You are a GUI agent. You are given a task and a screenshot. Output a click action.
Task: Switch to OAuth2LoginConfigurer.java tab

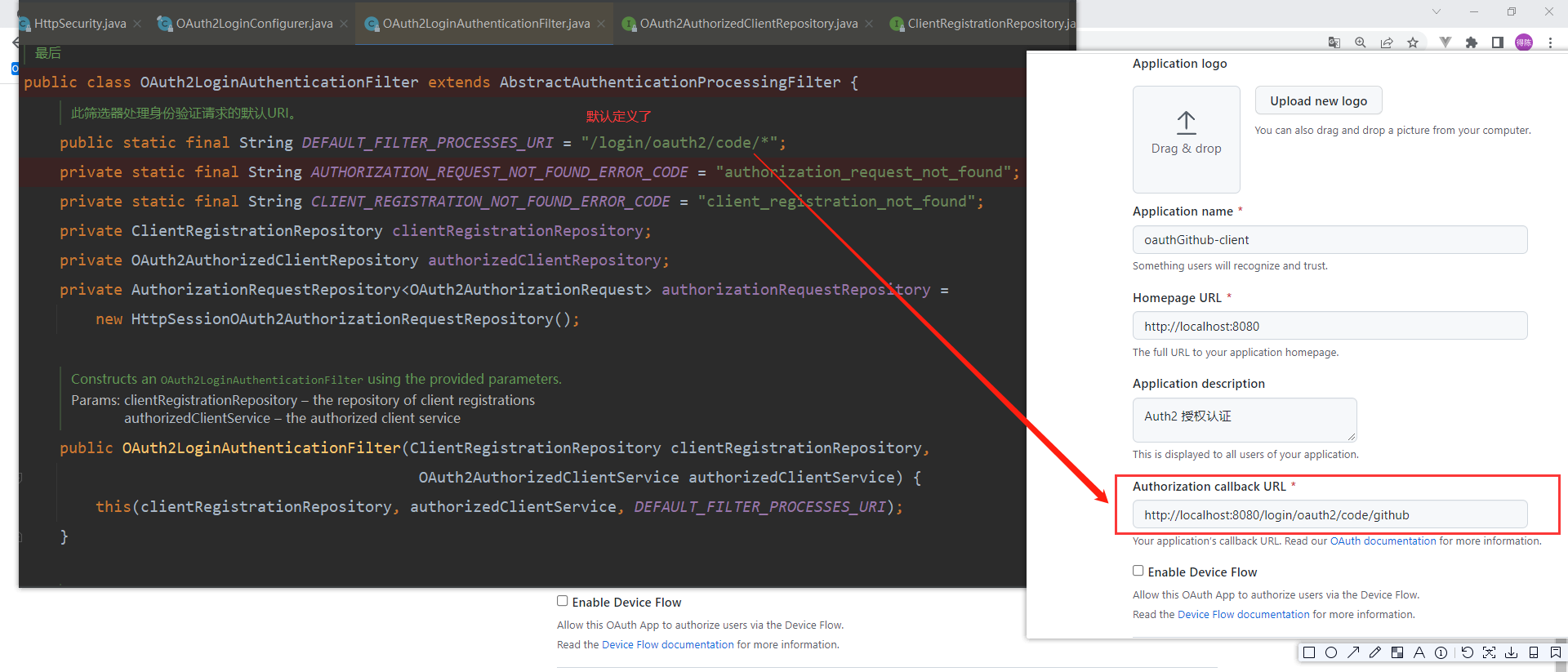click(254, 24)
